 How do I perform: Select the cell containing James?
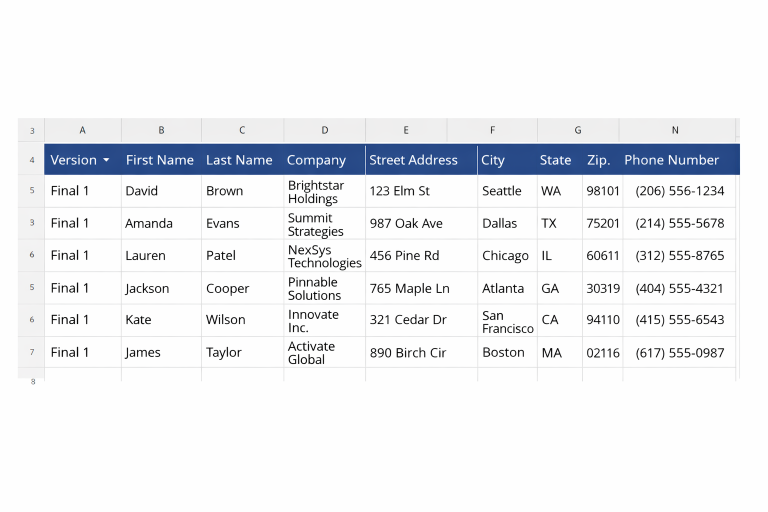pyautogui.click(x=161, y=352)
